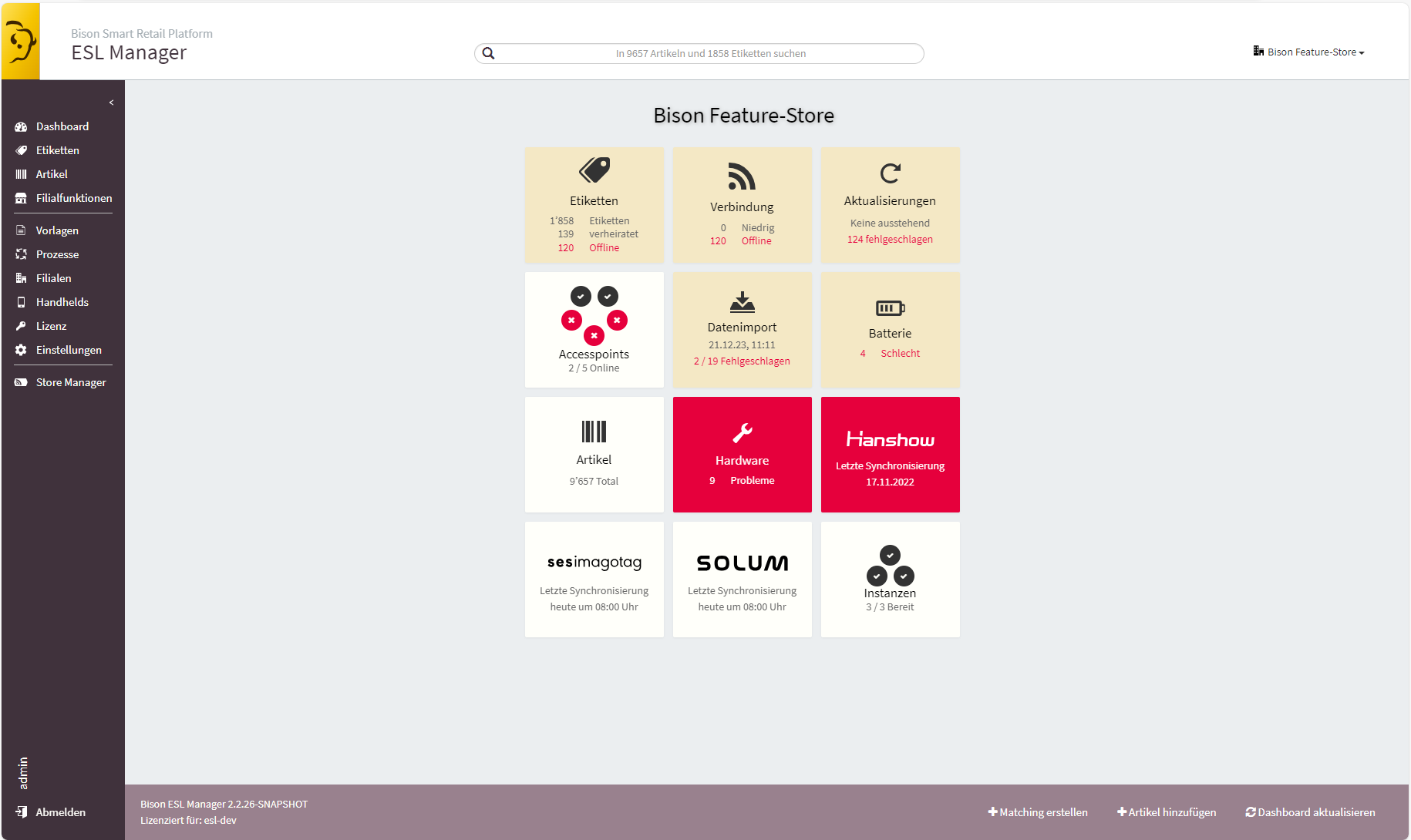Click Dashboard aktualisieren link
The width and height of the screenshot is (1411, 840).
click(x=1310, y=812)
